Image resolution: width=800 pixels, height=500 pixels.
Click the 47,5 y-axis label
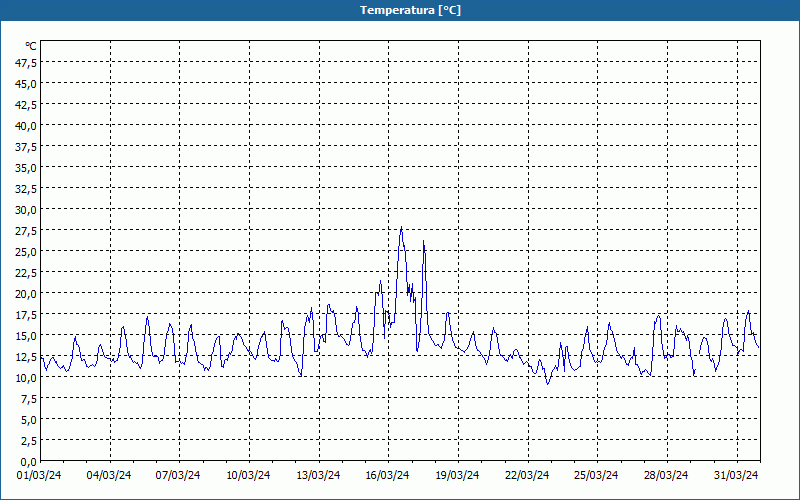[x=27, y=63]
